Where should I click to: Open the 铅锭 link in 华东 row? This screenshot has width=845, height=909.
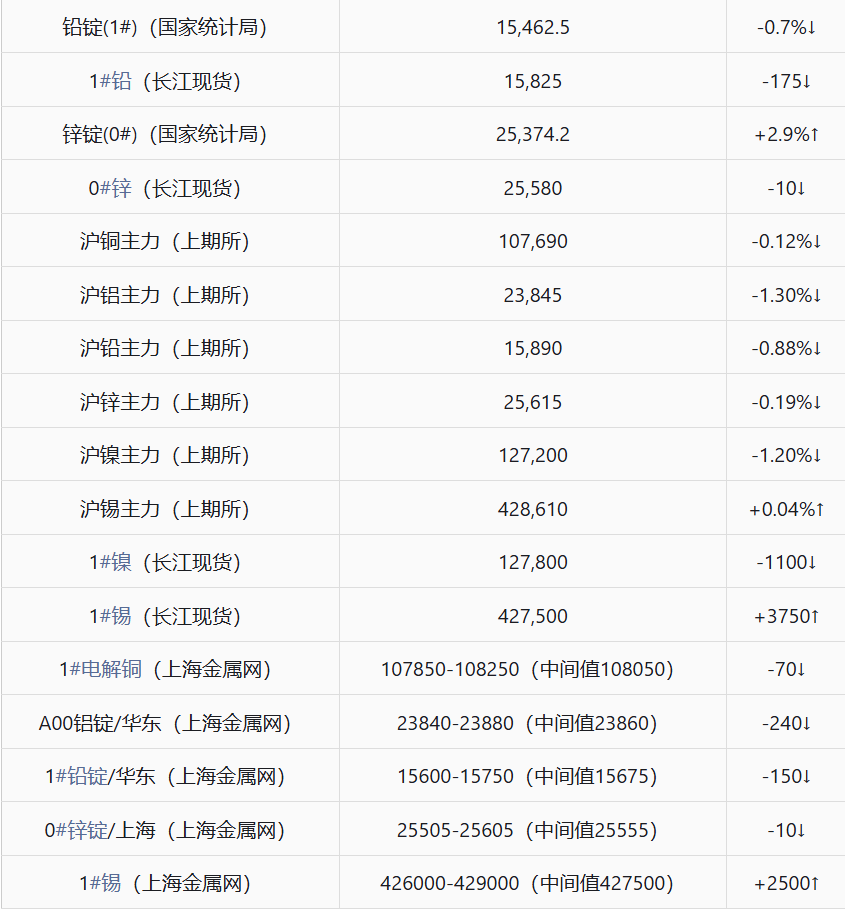coord(88,777)
